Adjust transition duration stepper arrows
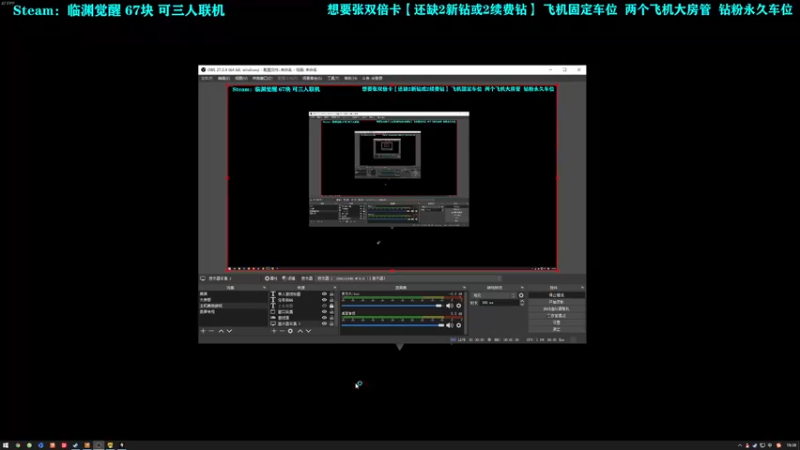The height and width of the screenshot is (450, 800). click(x=521, y=303)
